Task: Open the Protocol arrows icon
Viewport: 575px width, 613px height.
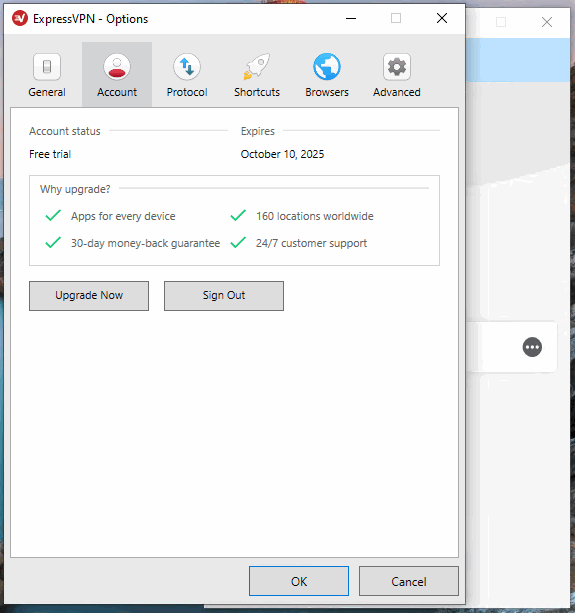Action: point(187,66)
